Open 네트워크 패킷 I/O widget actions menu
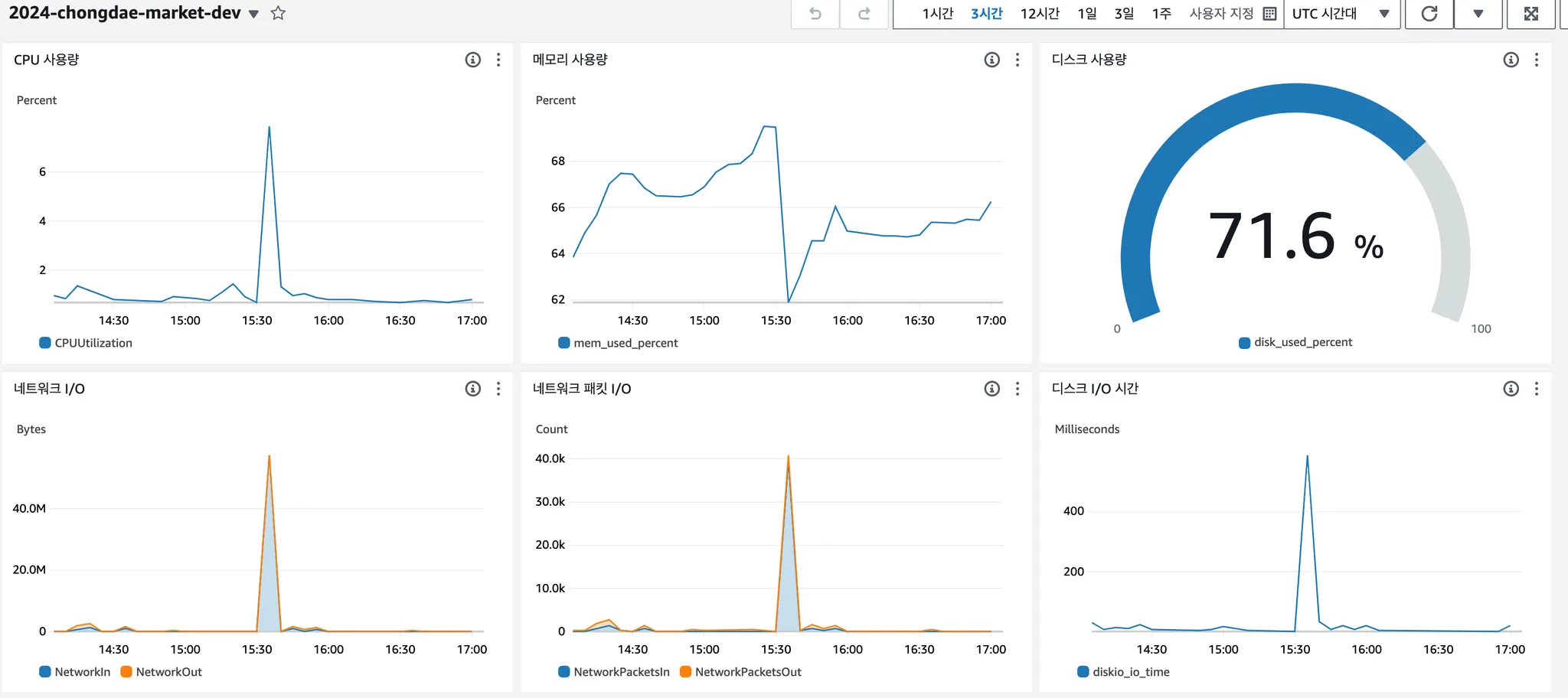 [x=1018, y=389]
